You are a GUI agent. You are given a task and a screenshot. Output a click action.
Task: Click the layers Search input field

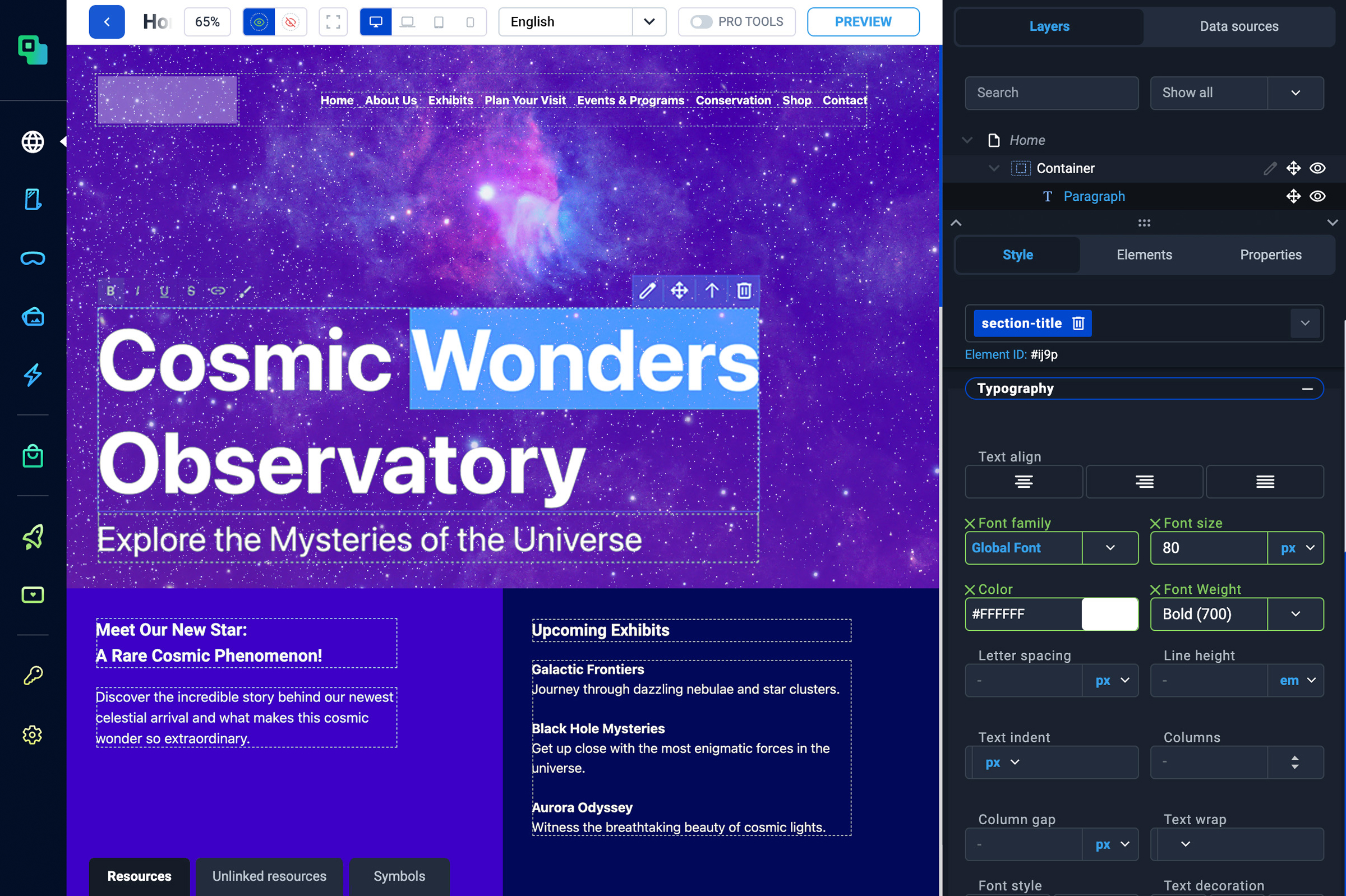tap(1051, 93)
